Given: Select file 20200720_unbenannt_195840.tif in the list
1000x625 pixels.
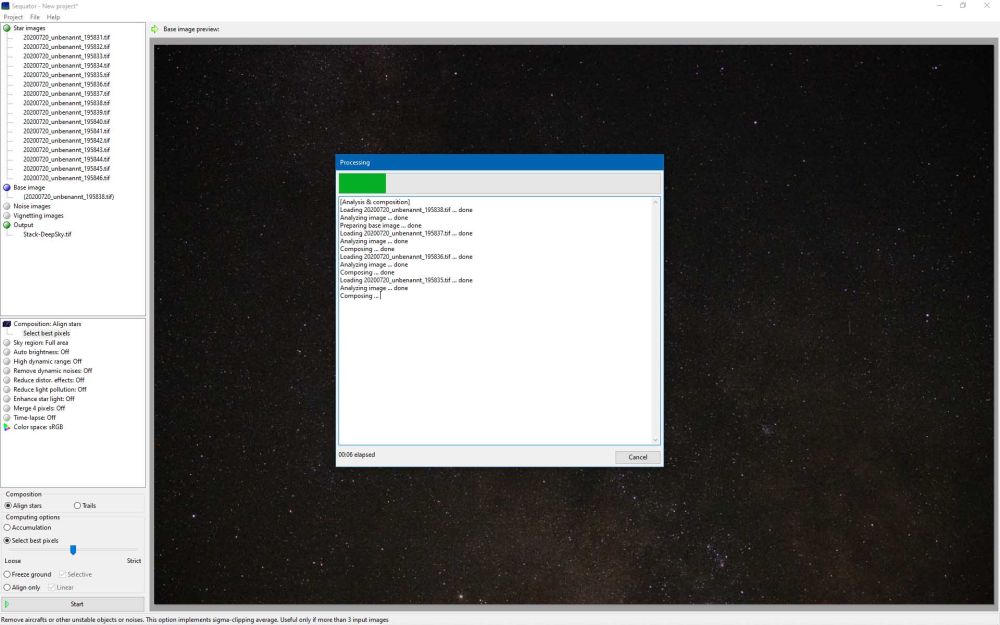Looking at the screenshot, I should point(65,121).
